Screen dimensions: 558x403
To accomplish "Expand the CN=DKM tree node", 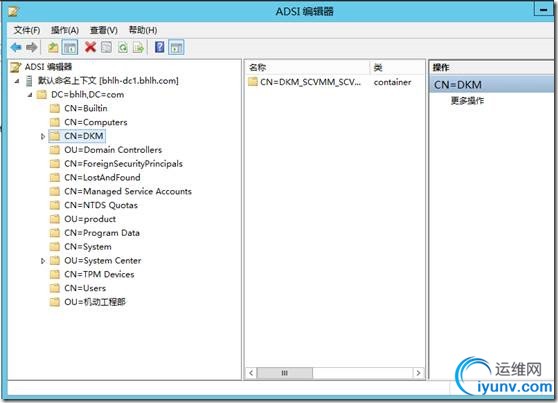I will coord(43,136).
